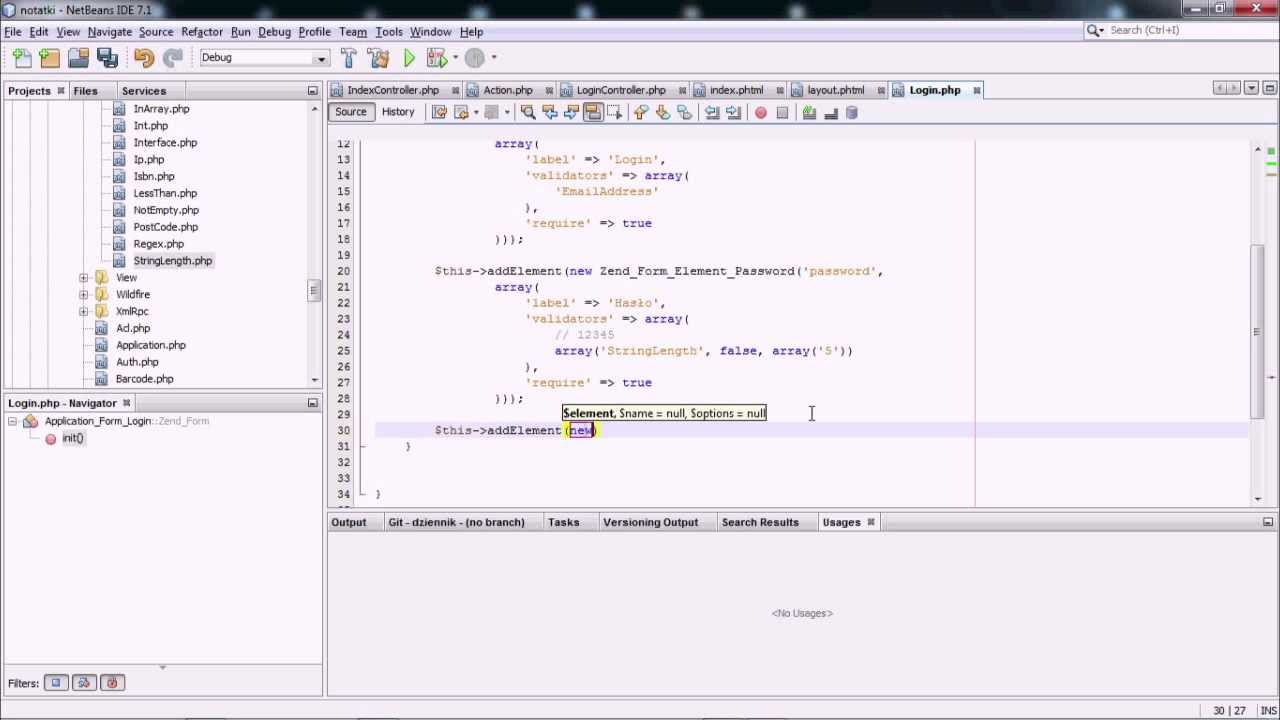Viewport: 1280px width, 720px height.
Task: Click the New Project toolbar icon
Action: click(x=50, y=58)
